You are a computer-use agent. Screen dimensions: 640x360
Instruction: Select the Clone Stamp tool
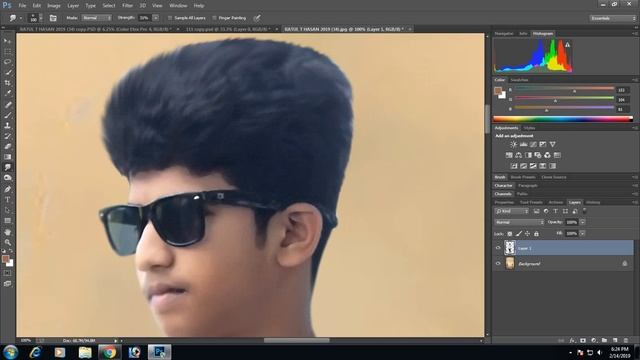[7, 126]
